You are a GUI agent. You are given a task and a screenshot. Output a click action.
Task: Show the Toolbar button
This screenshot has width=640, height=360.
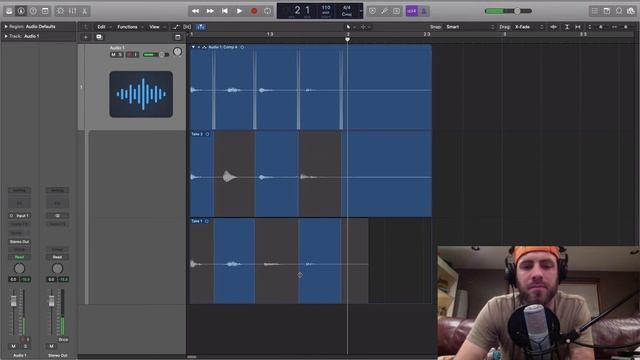tap(45, 11)
